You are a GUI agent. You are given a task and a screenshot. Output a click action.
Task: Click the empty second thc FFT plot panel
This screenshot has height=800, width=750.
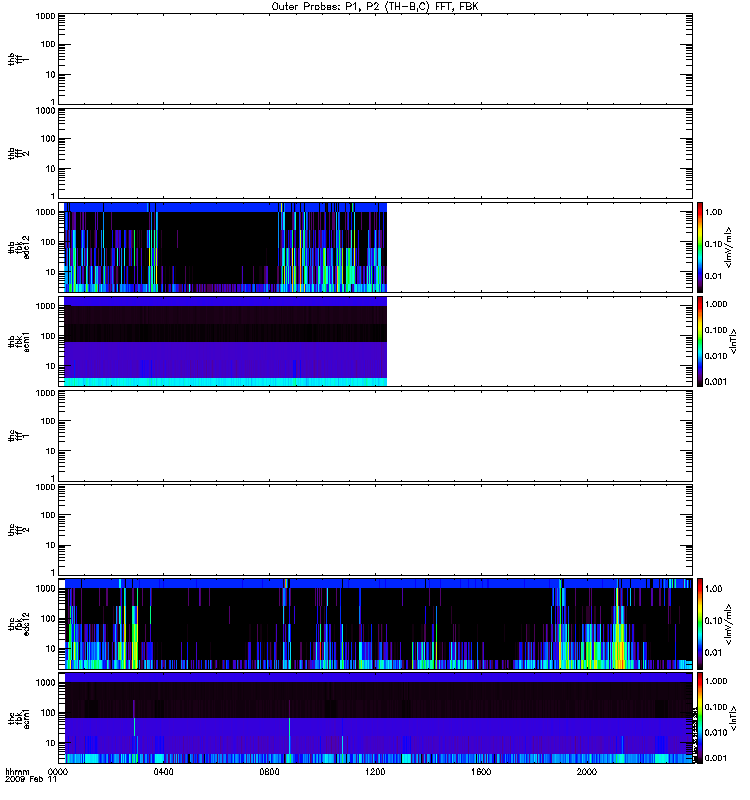point(376,530)
